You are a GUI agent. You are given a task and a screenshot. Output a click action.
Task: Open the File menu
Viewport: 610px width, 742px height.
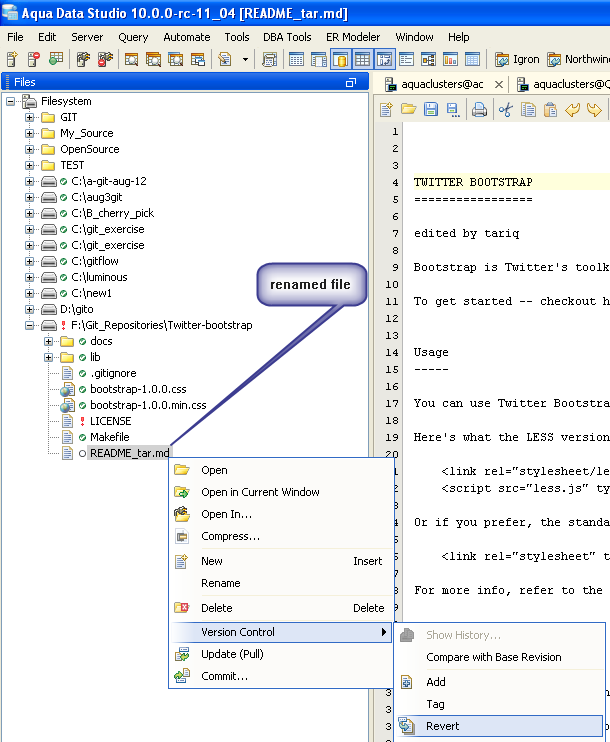click(x=15, y=37)
